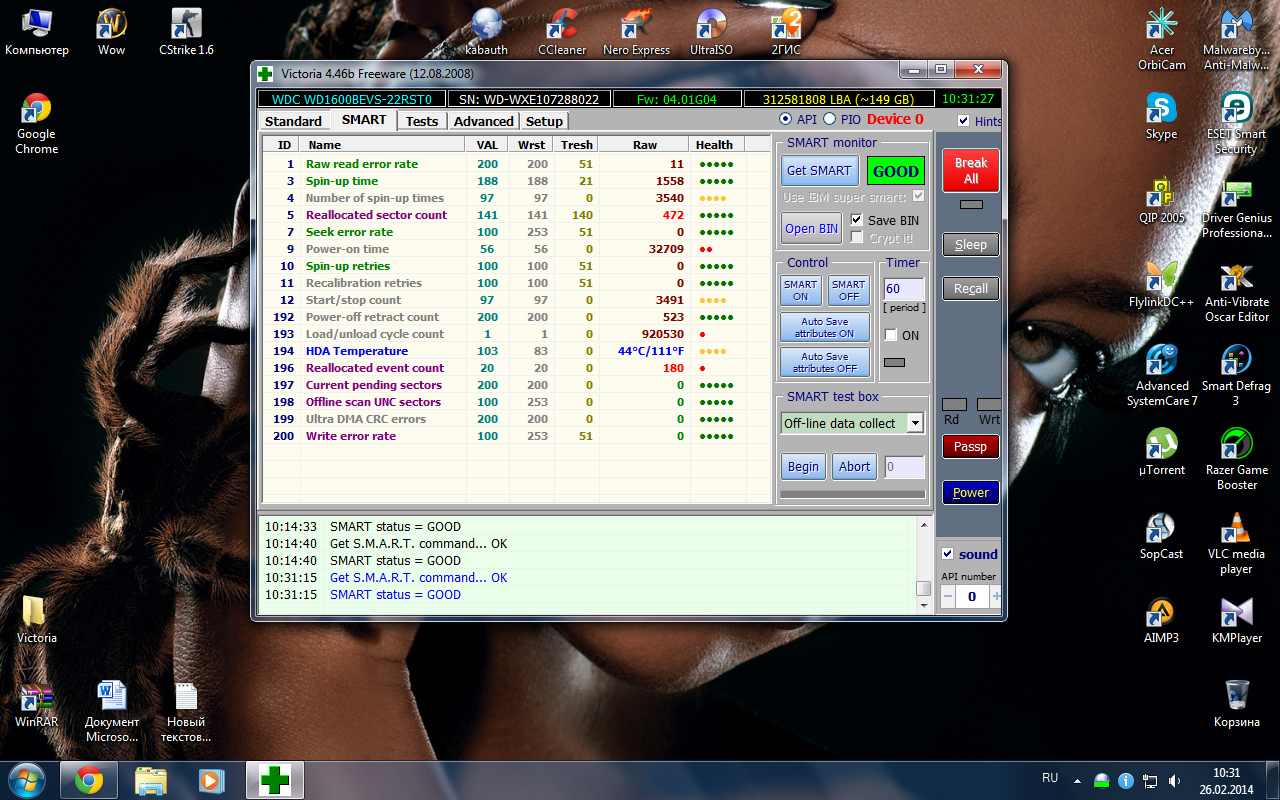Click the red Break All button
The height and width of the screenshot is (800, 1280).
[971, 170]
